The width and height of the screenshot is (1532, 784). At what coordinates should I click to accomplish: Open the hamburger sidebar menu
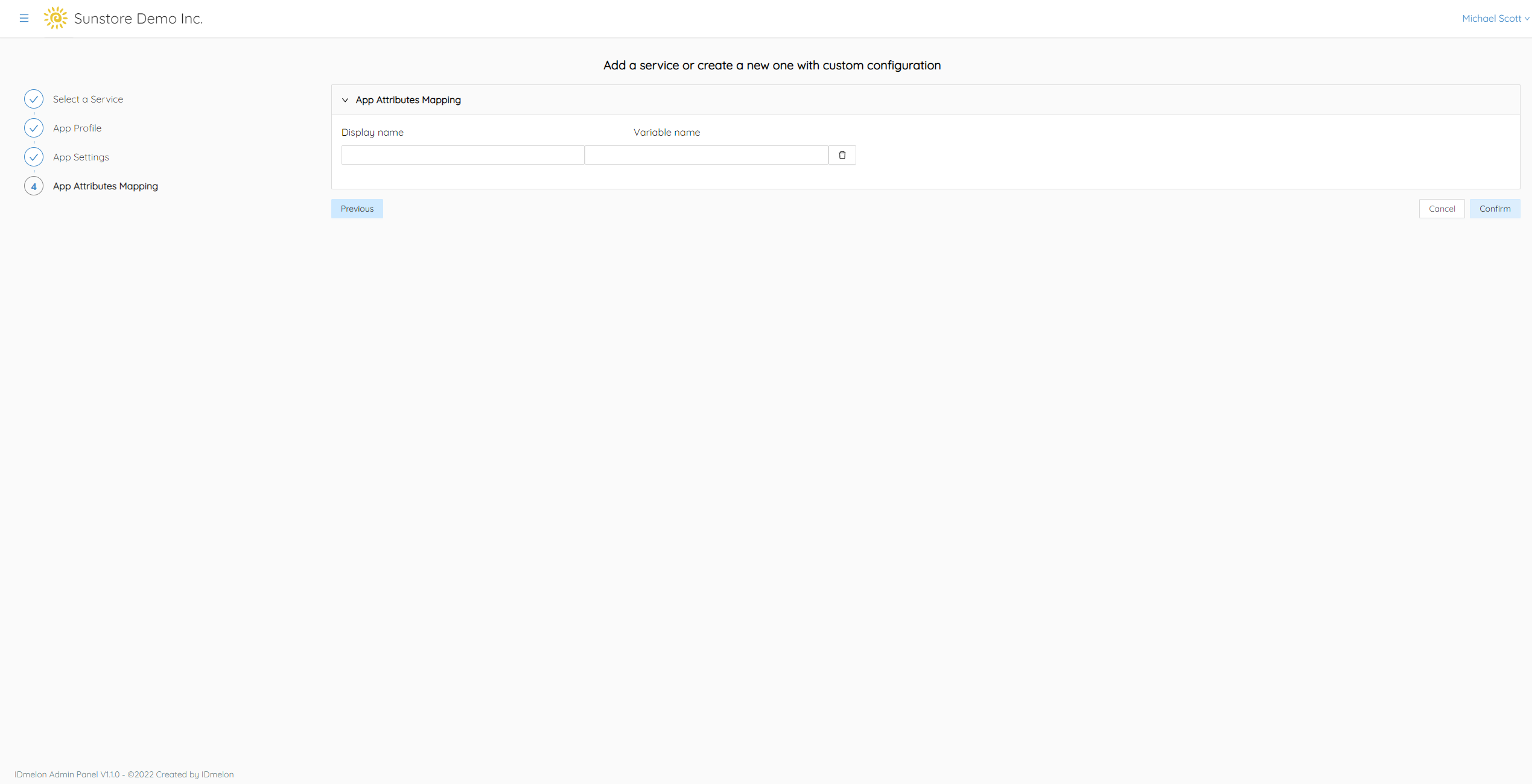coord(24,18)
